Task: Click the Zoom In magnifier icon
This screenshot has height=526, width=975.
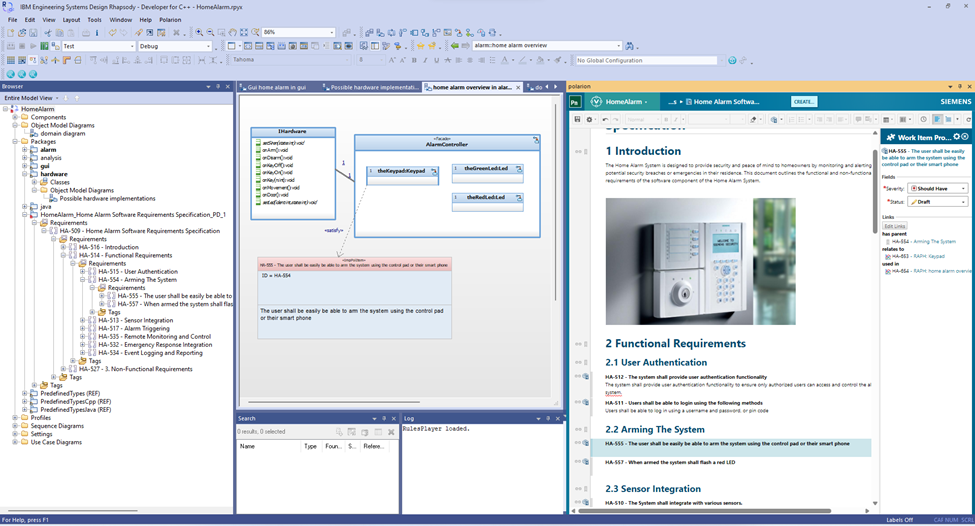Action: pos(199,32)
